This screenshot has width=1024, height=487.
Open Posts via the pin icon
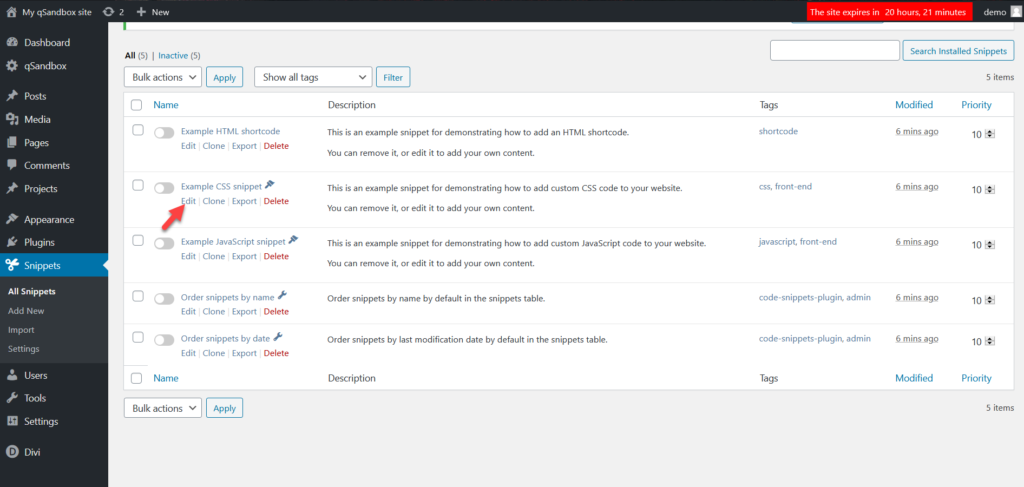12,96
